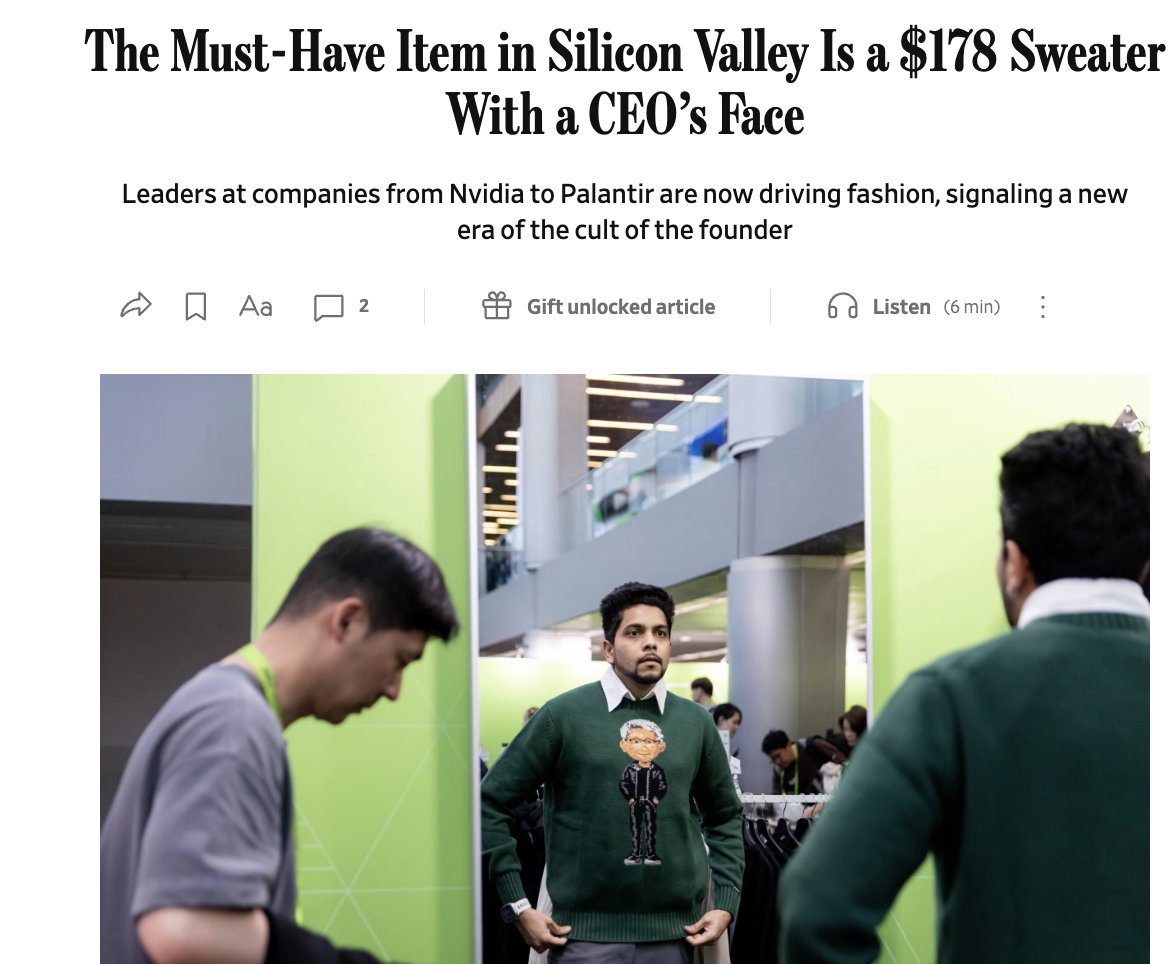Click the Gift unlocked article button
The width and height of the screenshot is (1176, 964).
pyautogui.click(x=598, y=306)
